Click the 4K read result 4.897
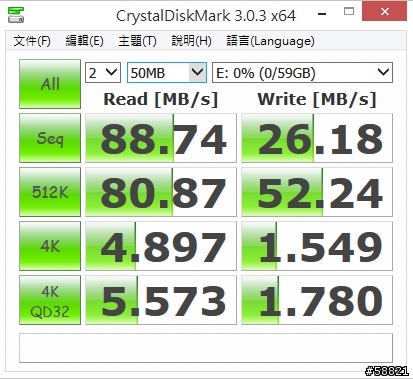 point(161,246)
